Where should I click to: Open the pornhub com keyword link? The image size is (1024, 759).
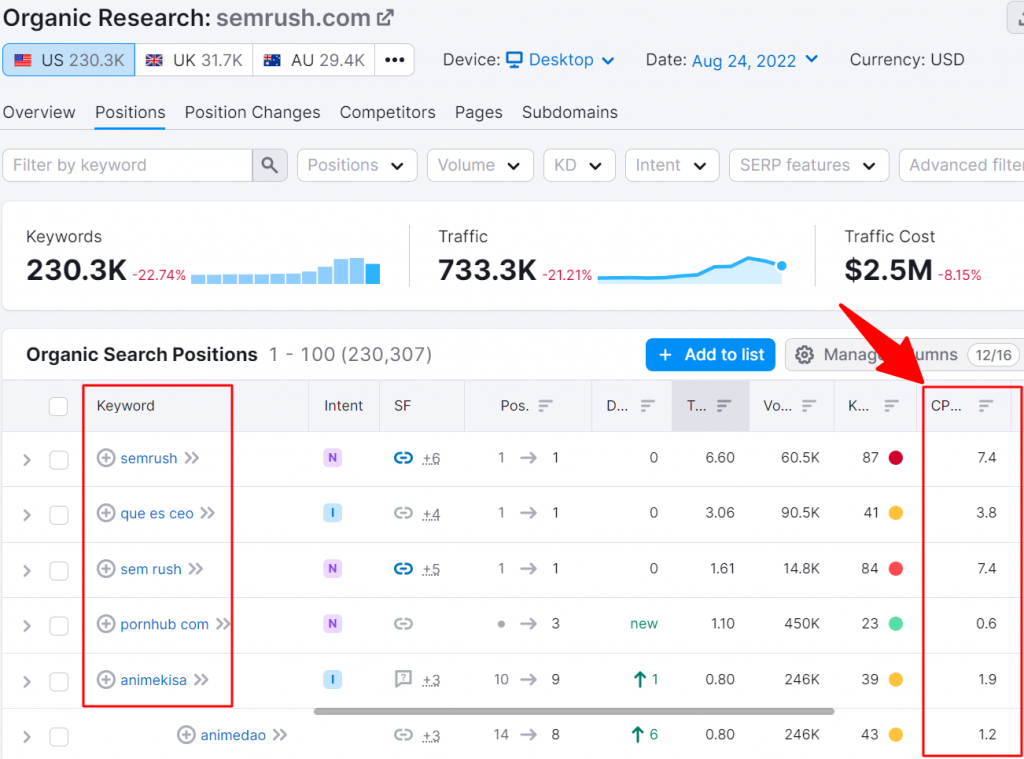(165, 624)
